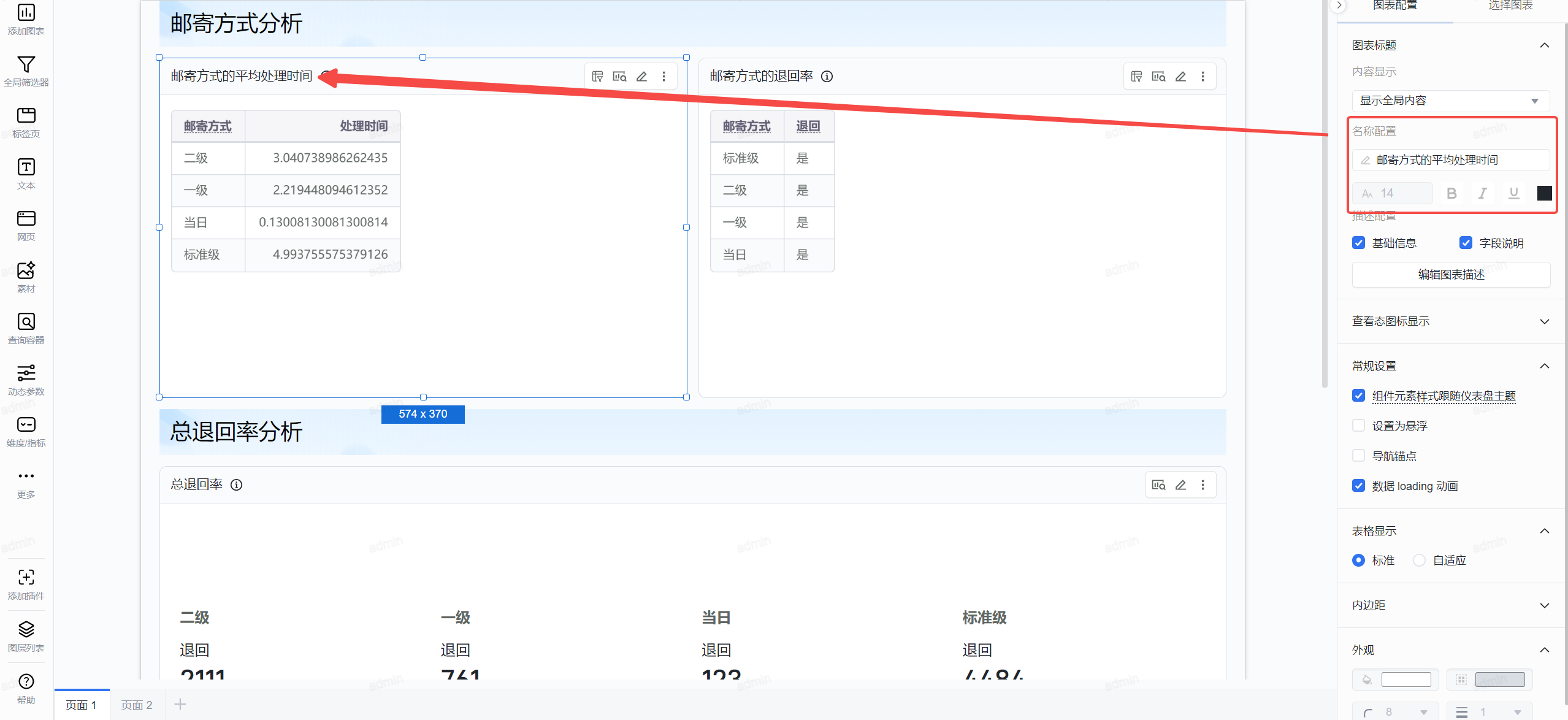The width and height of the screenshot is (1568, 720).
Task: Open the 显示全局内容 dropdown
Action: pyautogui.click(x=1450, y=101)
